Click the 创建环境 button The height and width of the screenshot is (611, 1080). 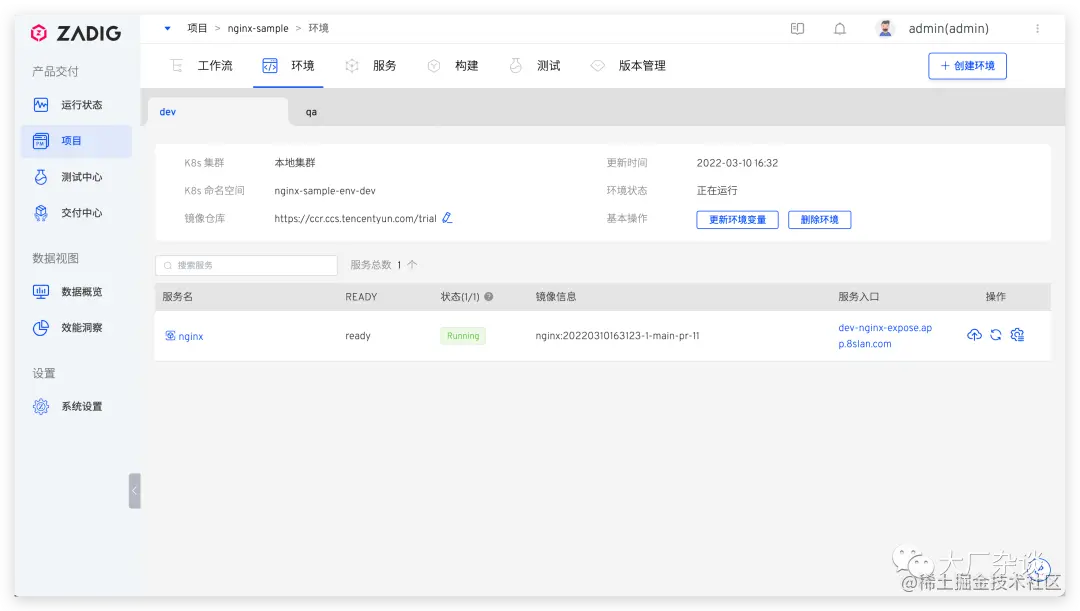point(967,65)
